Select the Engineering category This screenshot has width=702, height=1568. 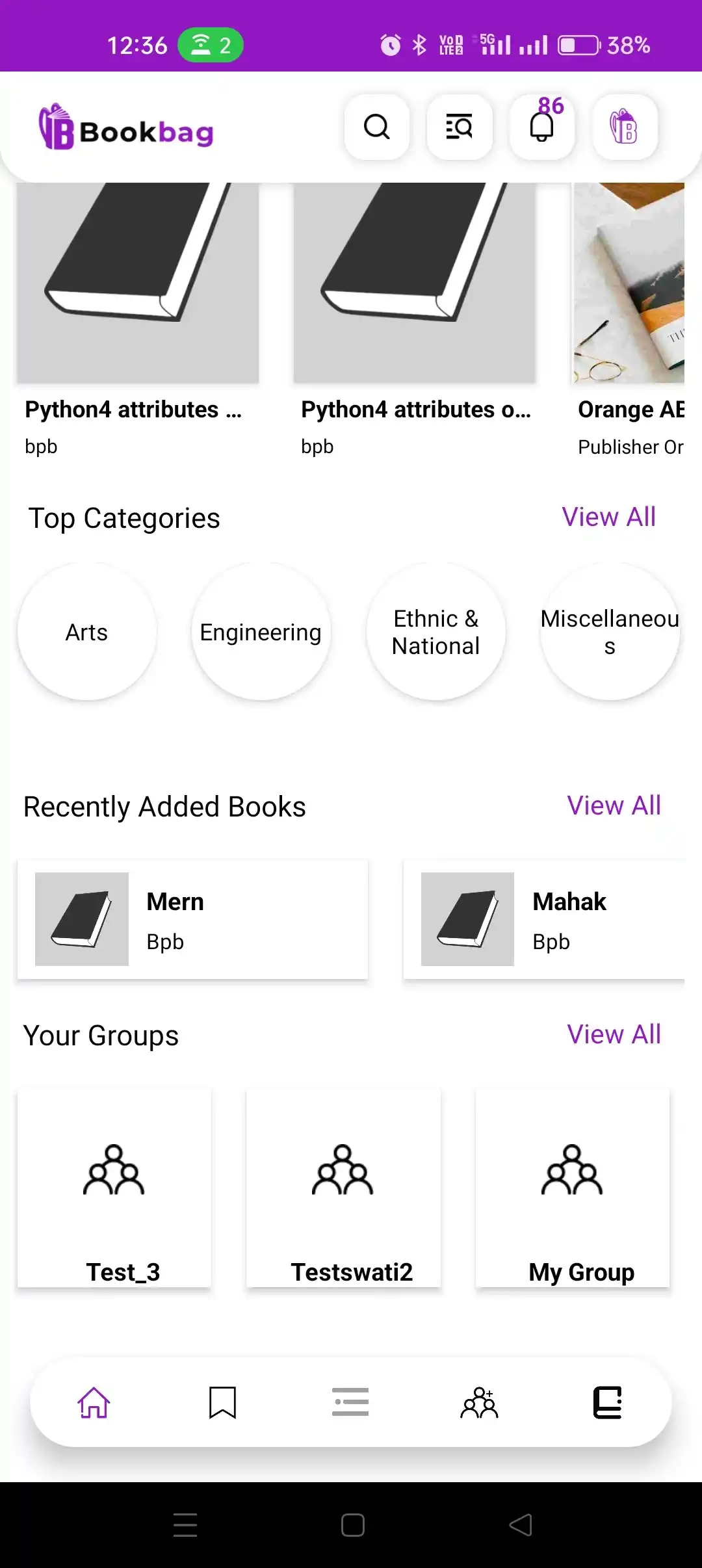[x=261, y=632]
